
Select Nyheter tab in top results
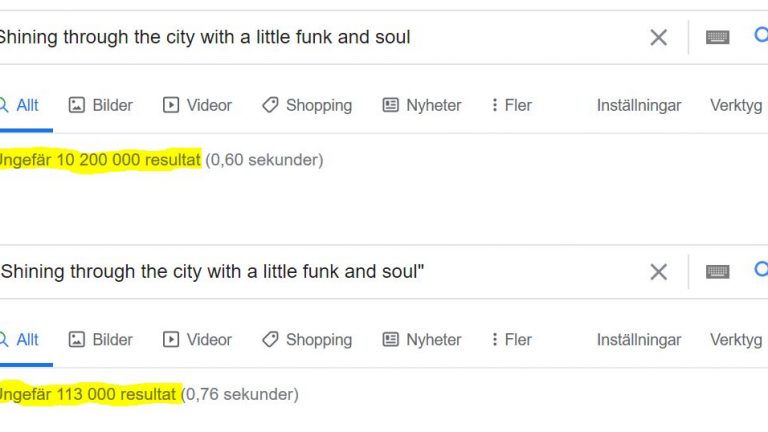click(422, 105)
